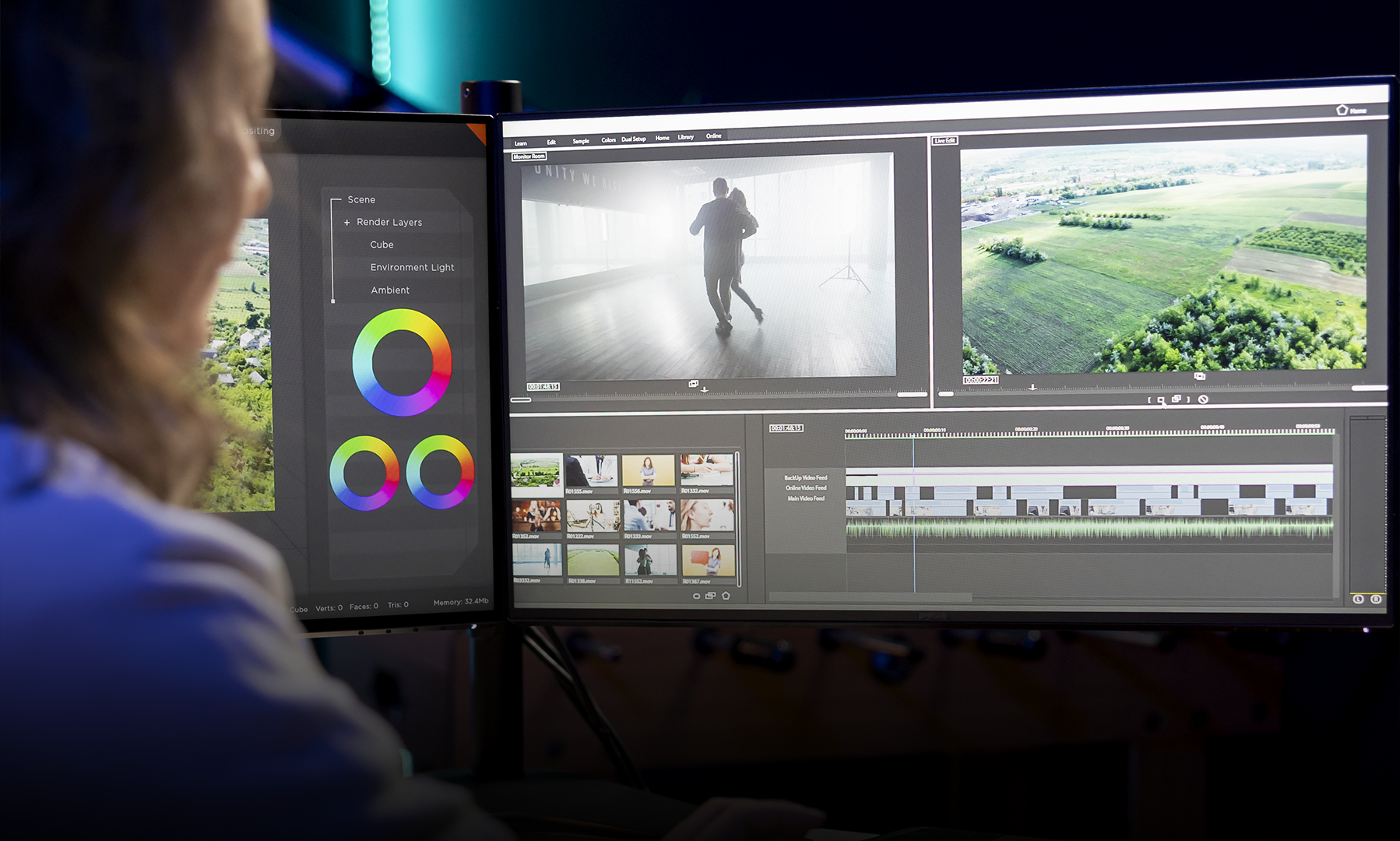Open the Colors menu

coord(608,140)
